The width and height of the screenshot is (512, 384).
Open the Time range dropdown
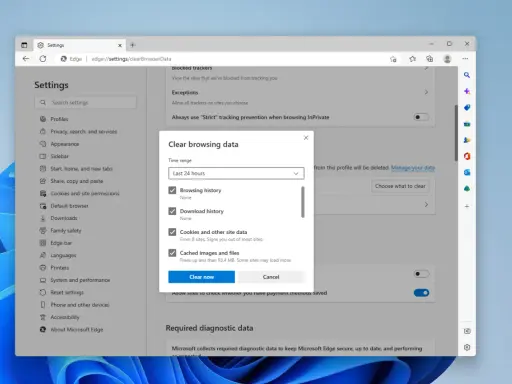tap(236, 173)
